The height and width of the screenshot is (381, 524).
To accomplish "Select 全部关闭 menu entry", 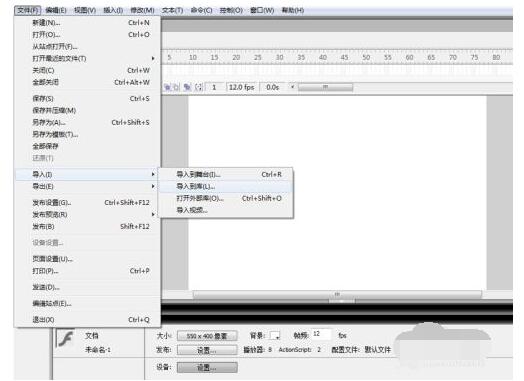I will tap(88, 82).
